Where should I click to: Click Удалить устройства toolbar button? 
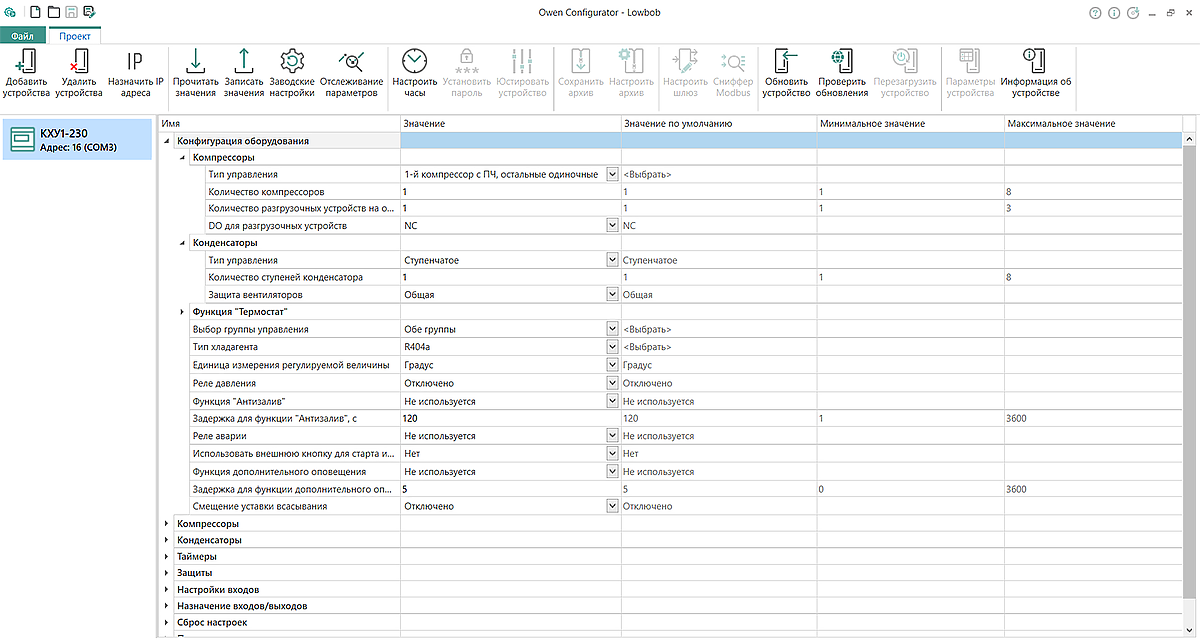tap(78, 73)
